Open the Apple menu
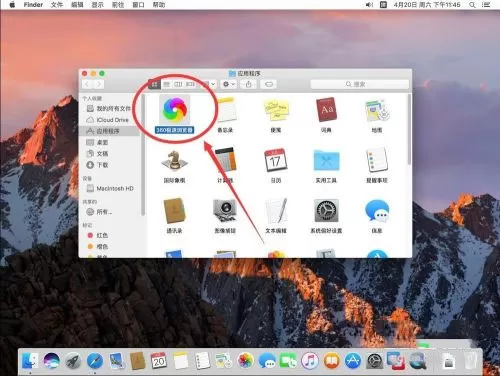The image size is (500, 376). (12, 5)
